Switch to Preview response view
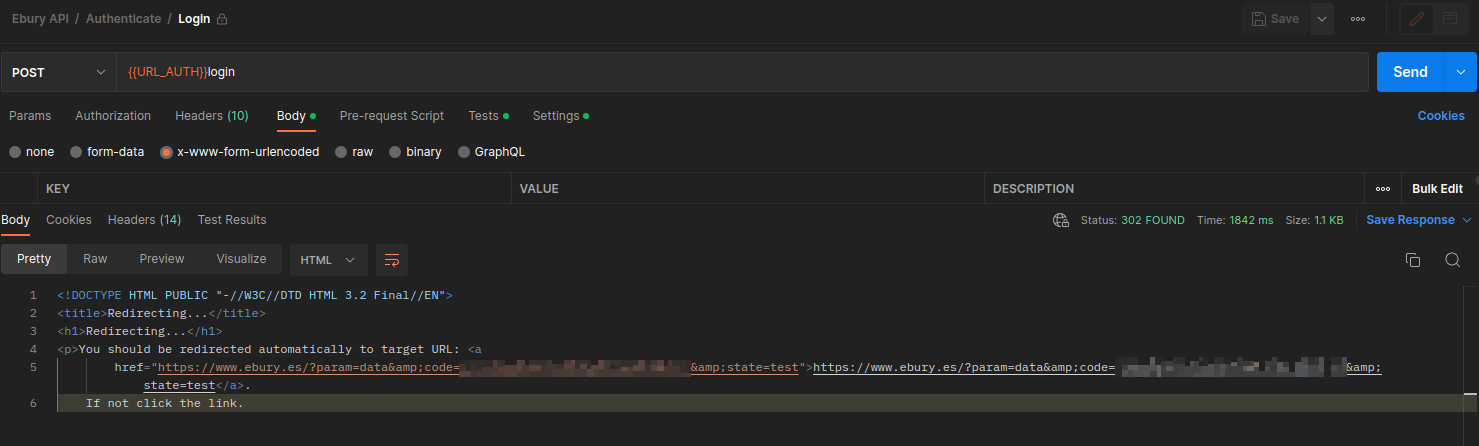Screen dimensions: 1479x446 point(162,259)
